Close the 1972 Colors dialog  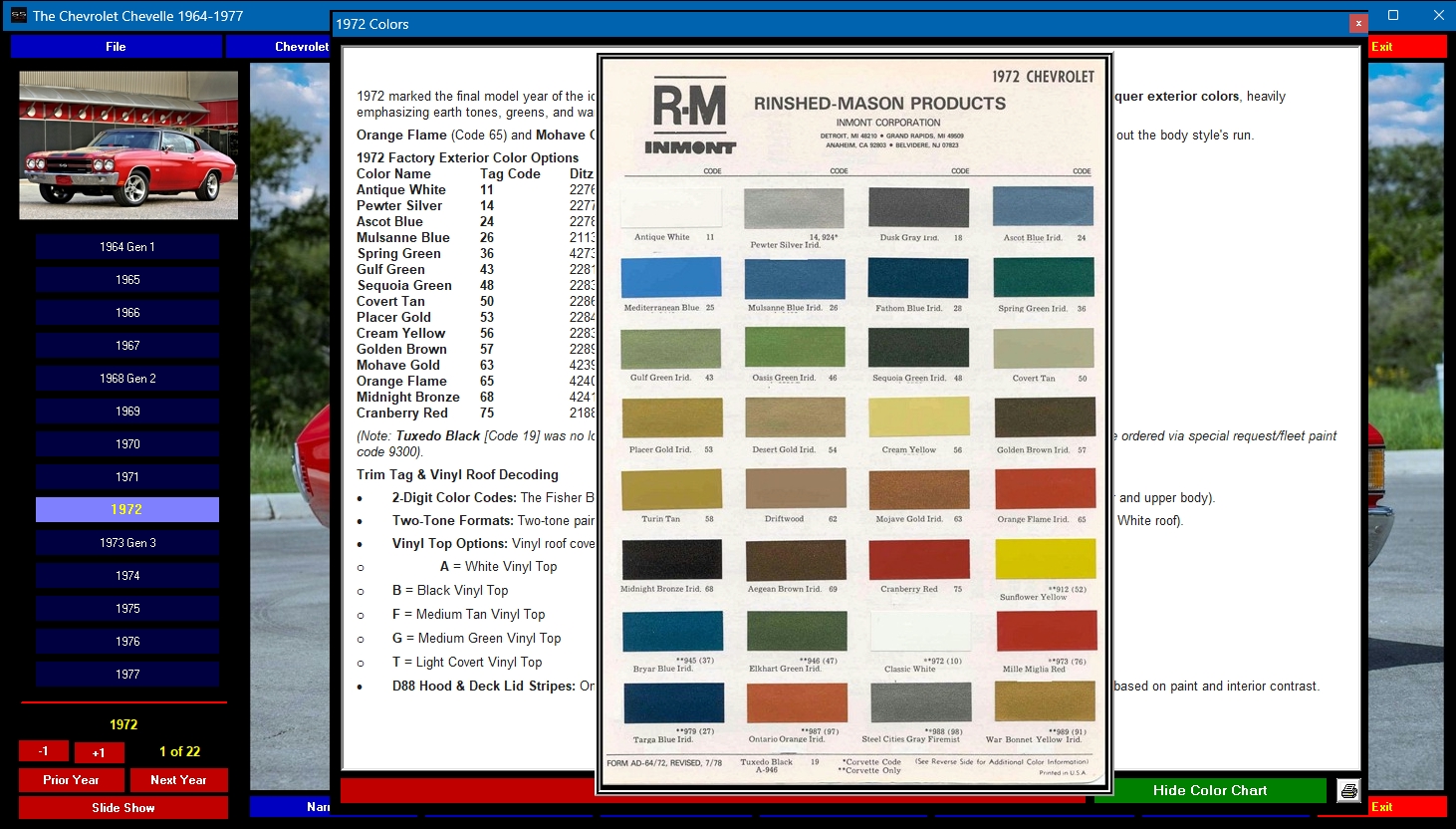coord(1357,23)
